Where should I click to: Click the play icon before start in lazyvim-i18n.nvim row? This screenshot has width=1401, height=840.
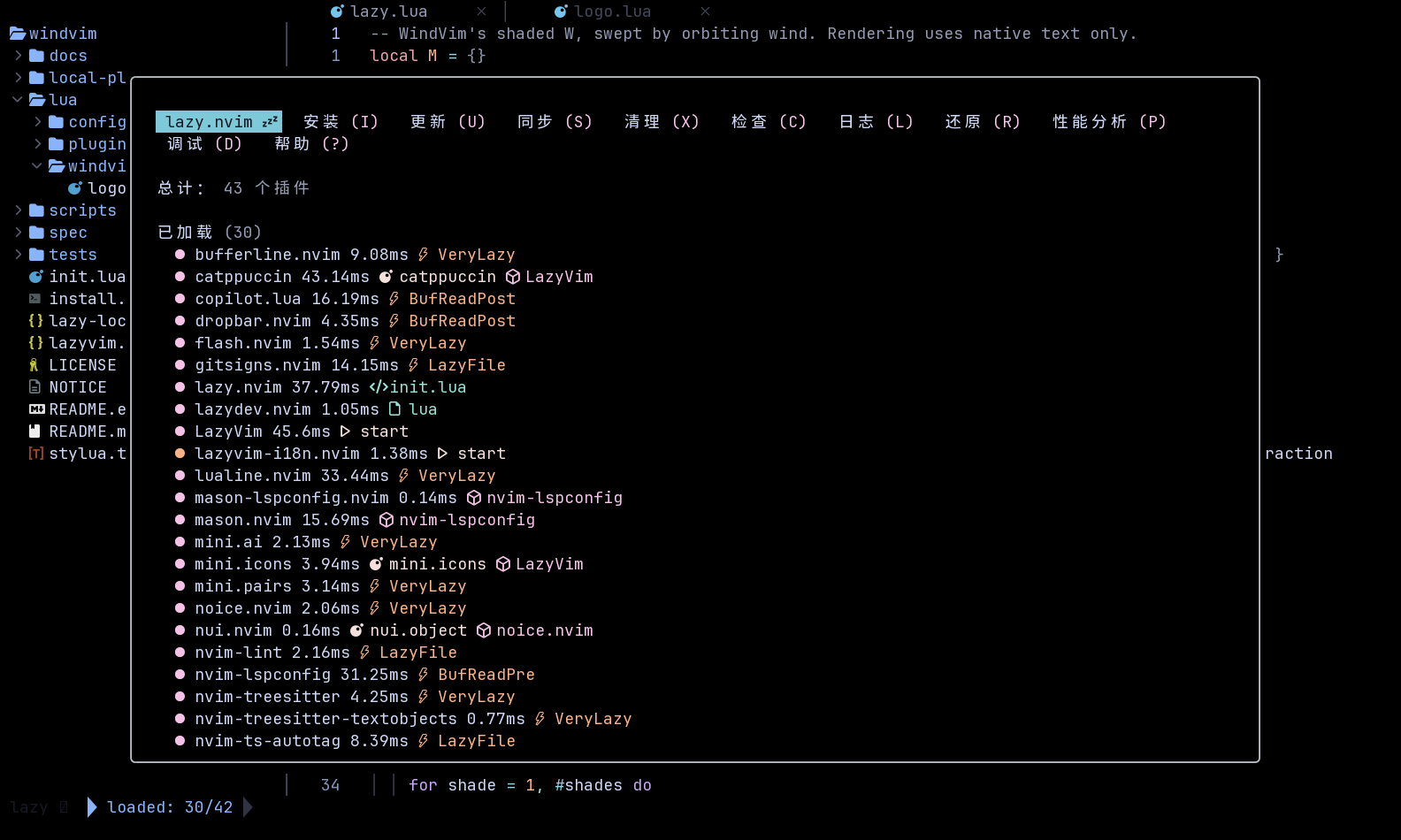[x=443, y=454]
